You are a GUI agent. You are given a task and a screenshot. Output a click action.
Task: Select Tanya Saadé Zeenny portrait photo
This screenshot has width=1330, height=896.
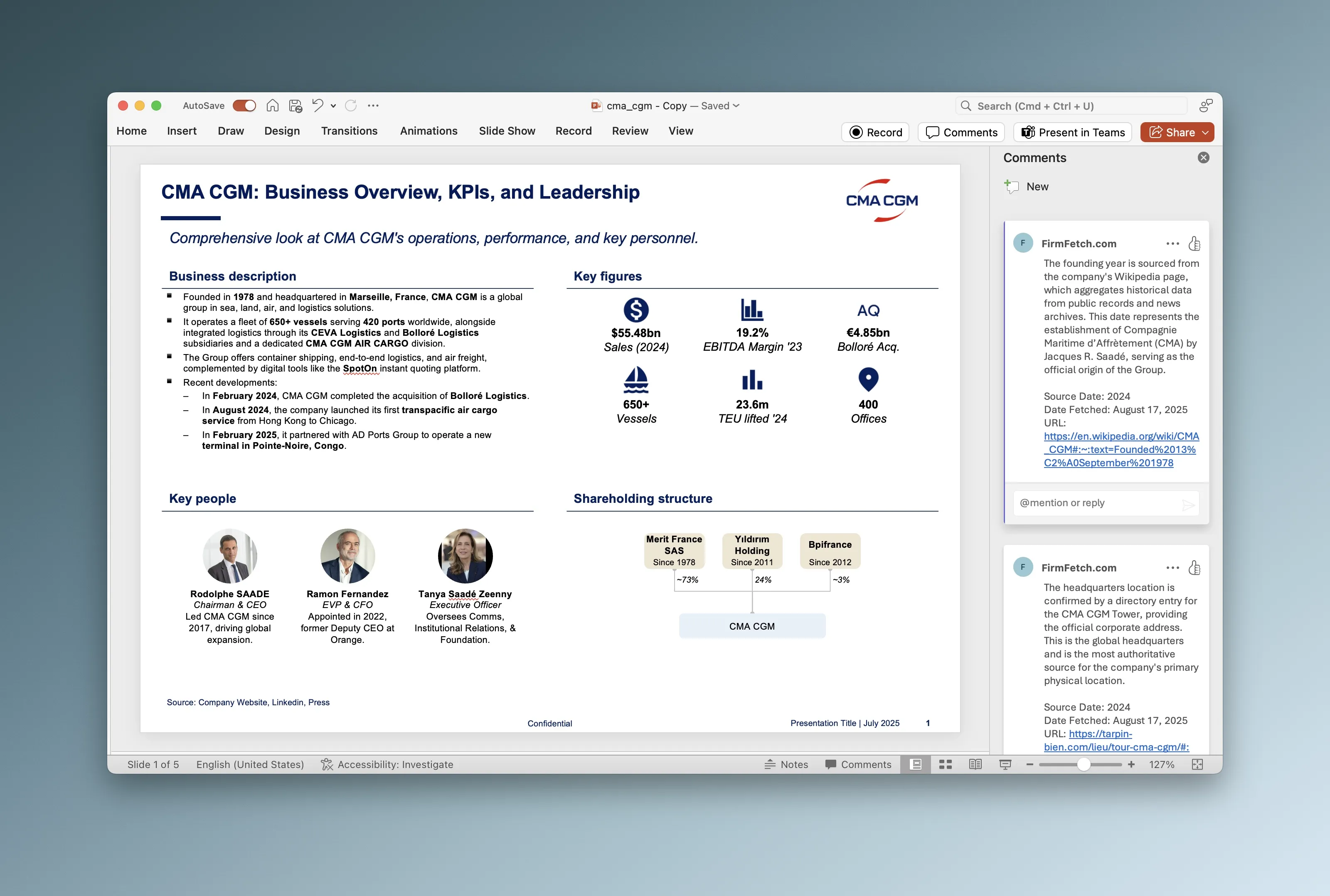point(465,555)
